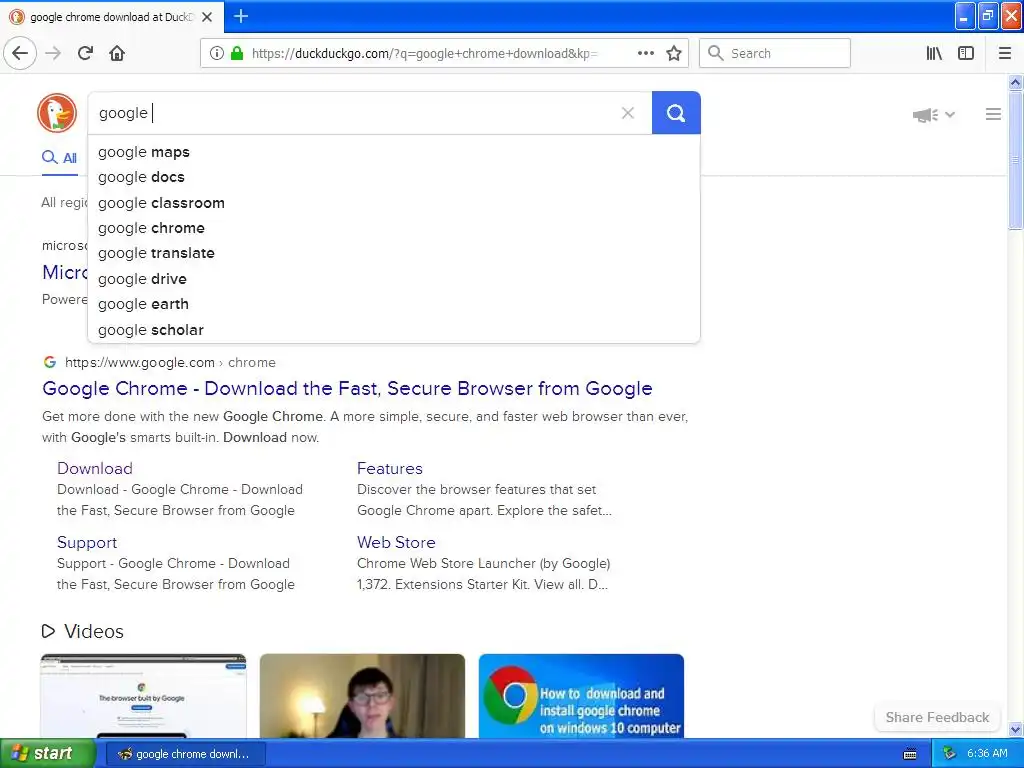Open Google Chrome download result title

(x=347, y=389)
